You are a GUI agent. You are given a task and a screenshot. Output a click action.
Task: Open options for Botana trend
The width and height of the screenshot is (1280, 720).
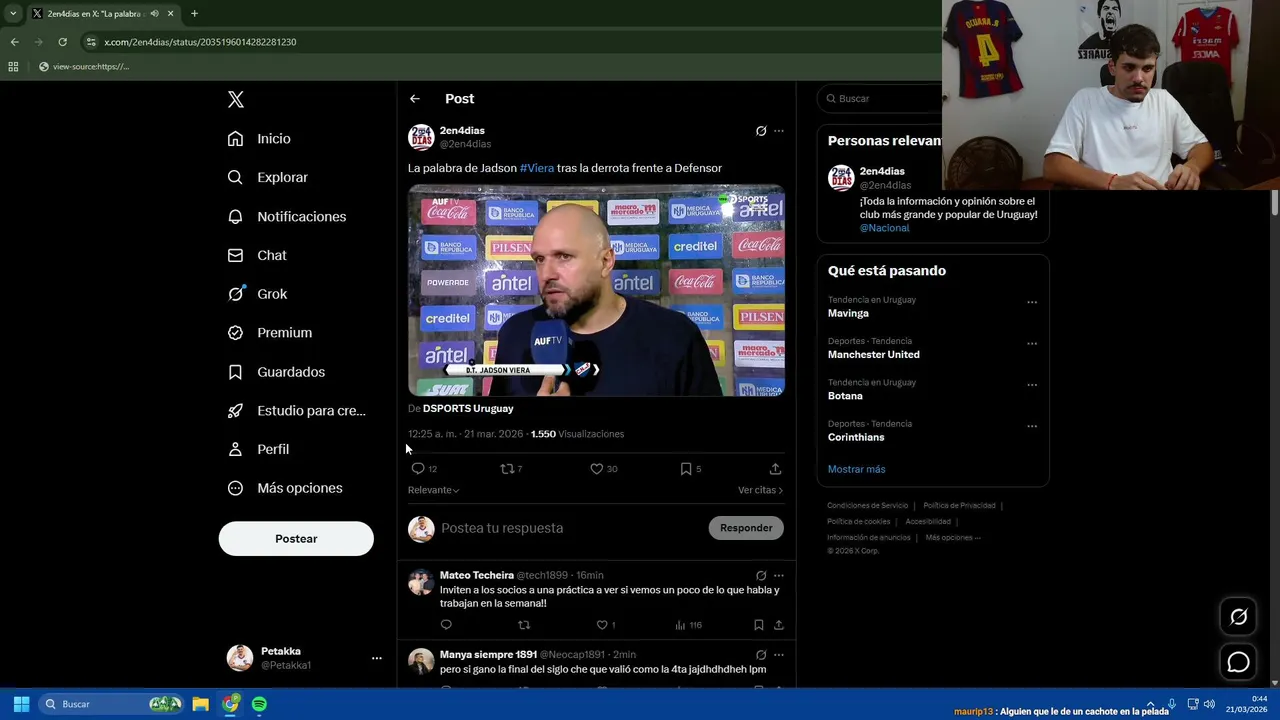(x=1032, y=385)
